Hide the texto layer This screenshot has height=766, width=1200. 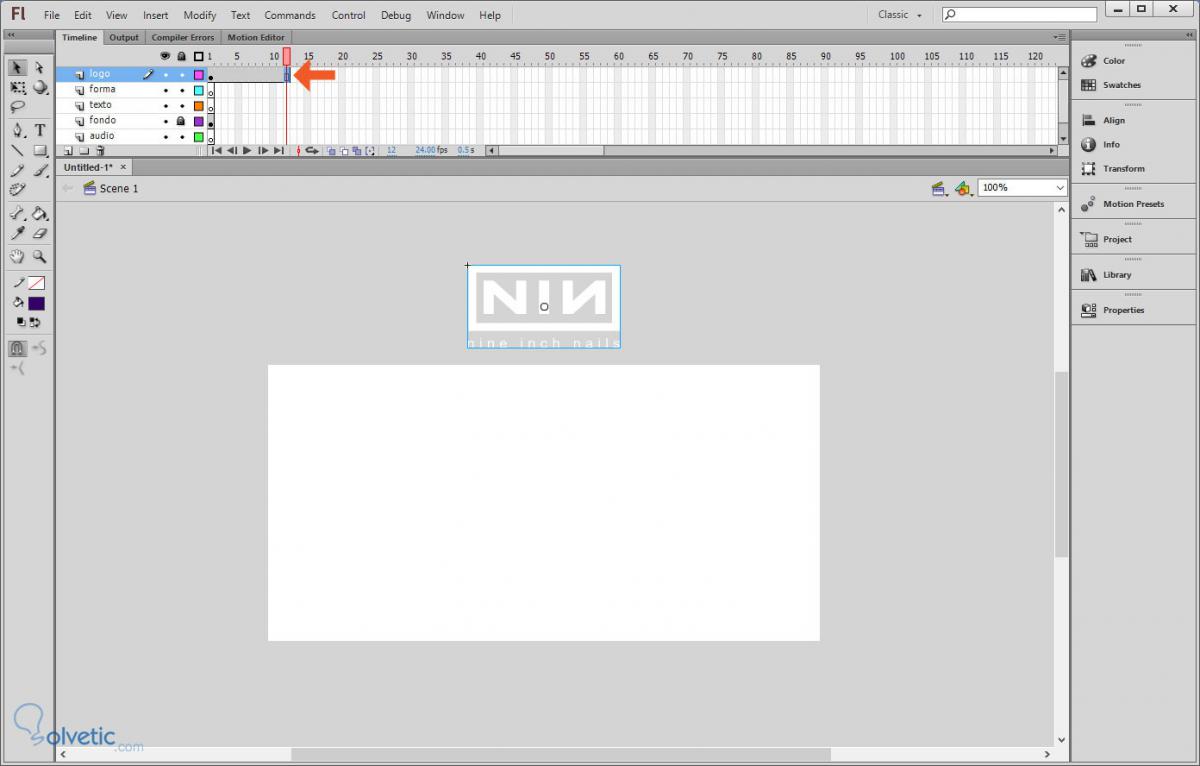[166, 105]
